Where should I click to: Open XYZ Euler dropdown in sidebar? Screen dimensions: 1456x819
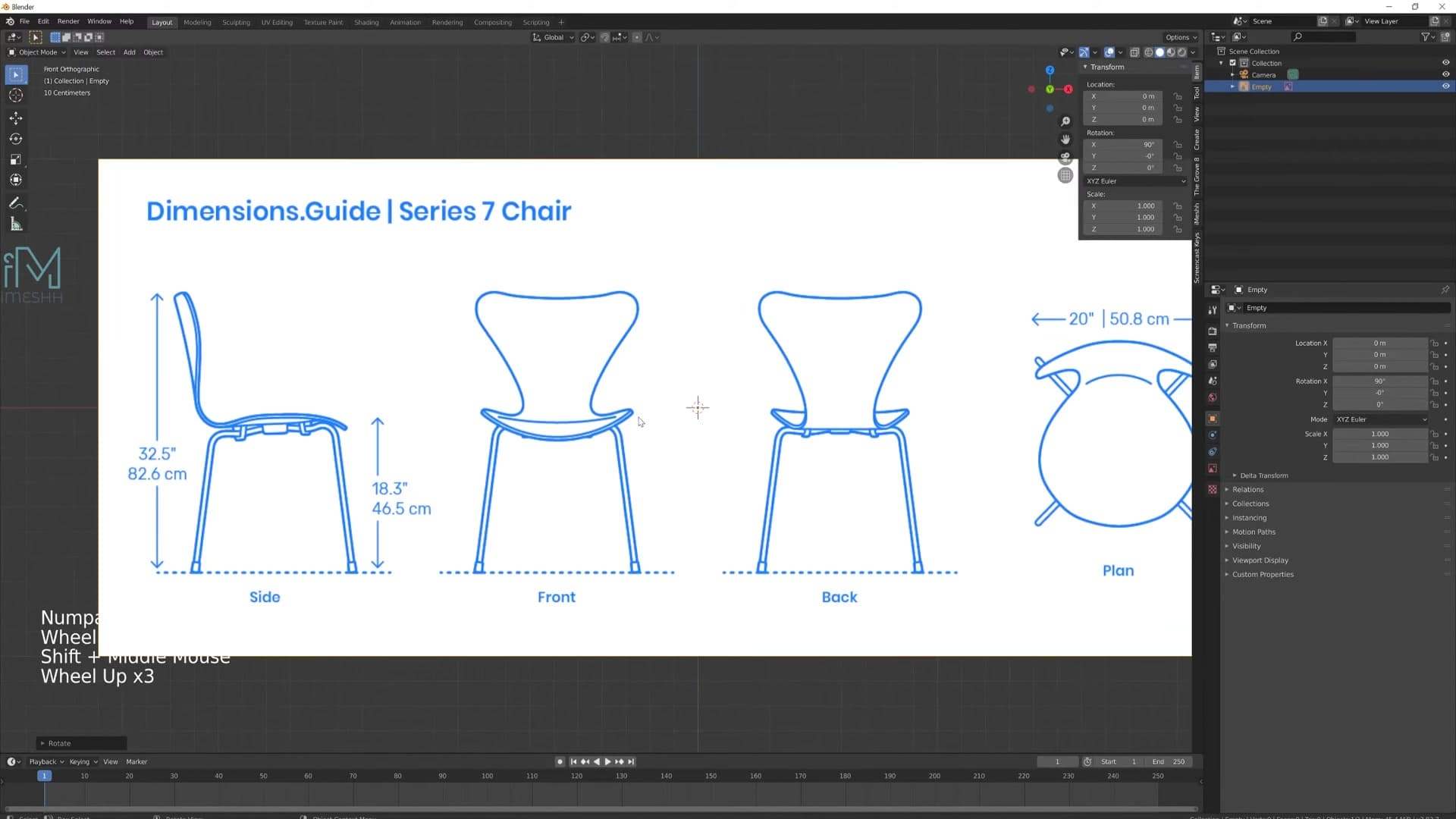click(x=1135, y=181)
